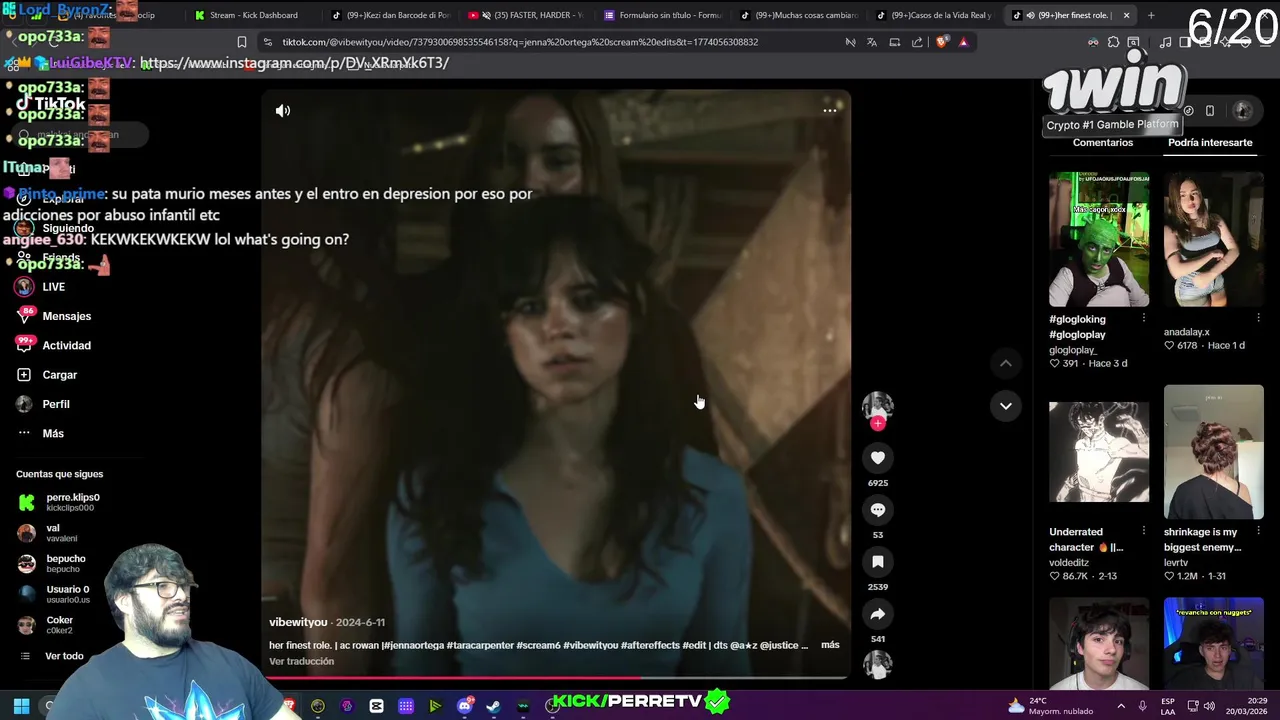This screenshot has width=1280, height=720.
Task: Switch to the '(35) FASTER, HARDER' YouTube tab
Action: click(526, 15)
